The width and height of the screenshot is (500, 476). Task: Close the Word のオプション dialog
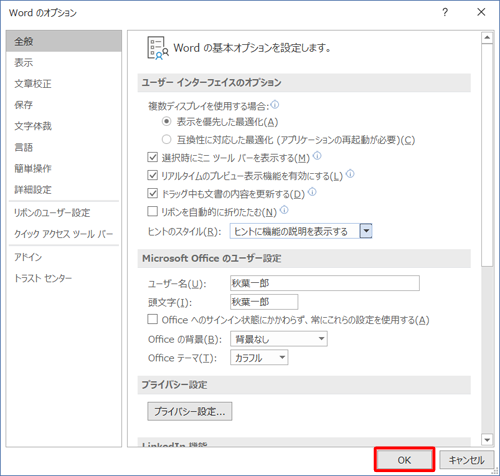point(481,12)
